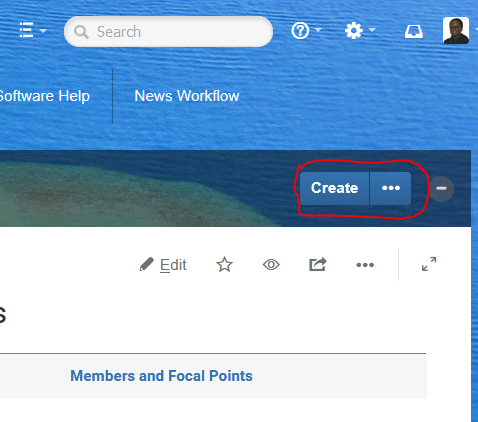Open the News Workflow menu item
Screen dimensions: 478x422
[x=187, y=96]
